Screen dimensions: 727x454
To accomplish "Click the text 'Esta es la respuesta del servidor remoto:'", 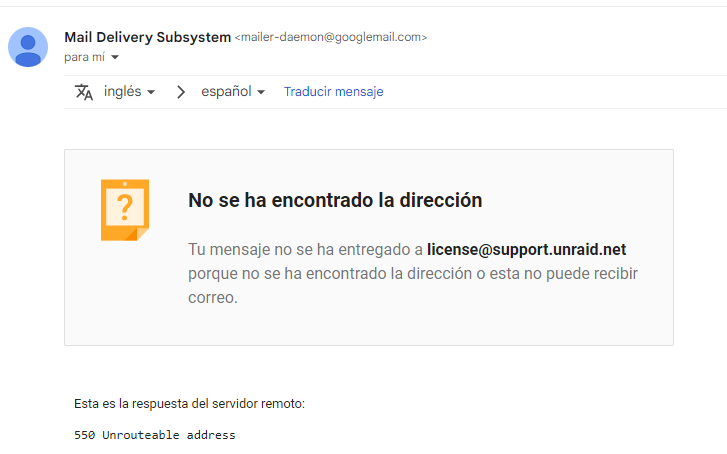I will click(x=189, y=403).
